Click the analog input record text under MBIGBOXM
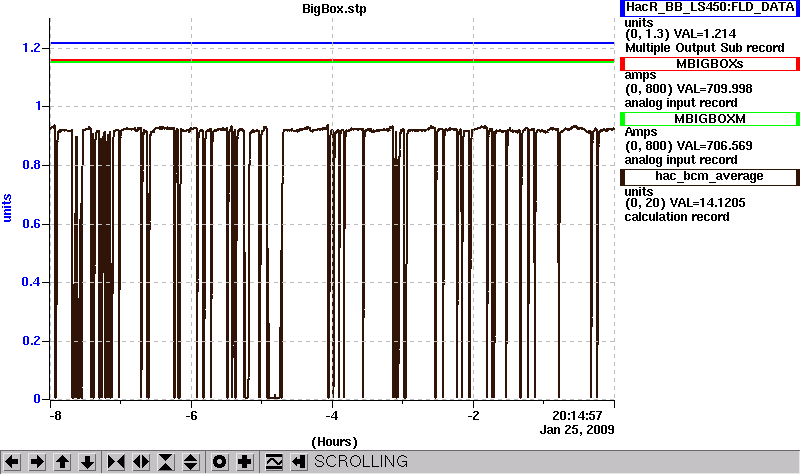 681,161
